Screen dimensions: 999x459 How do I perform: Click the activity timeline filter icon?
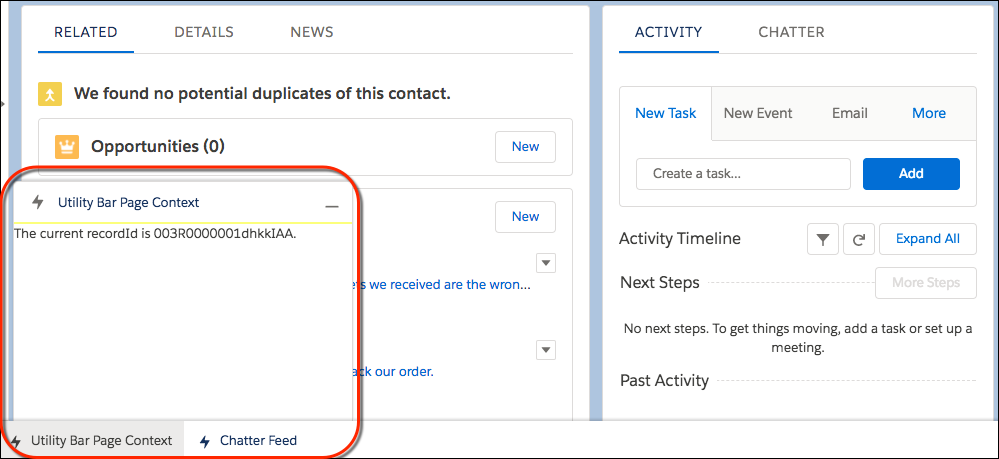[822, 239]
